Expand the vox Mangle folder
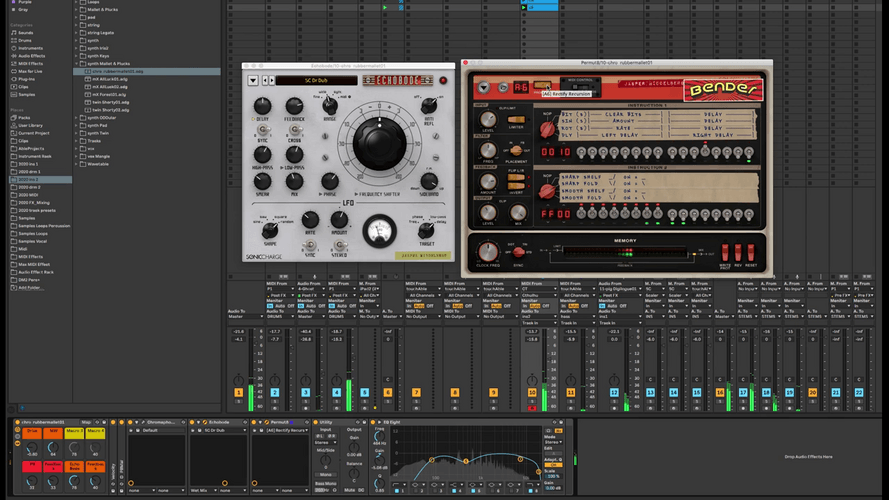Screen dimensions: 889x500 coord(77,156)
